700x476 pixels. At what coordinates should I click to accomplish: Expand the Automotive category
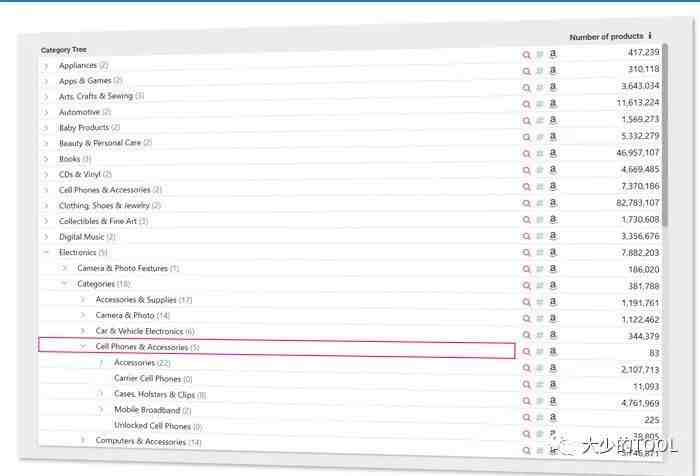[x=46, y=113]
